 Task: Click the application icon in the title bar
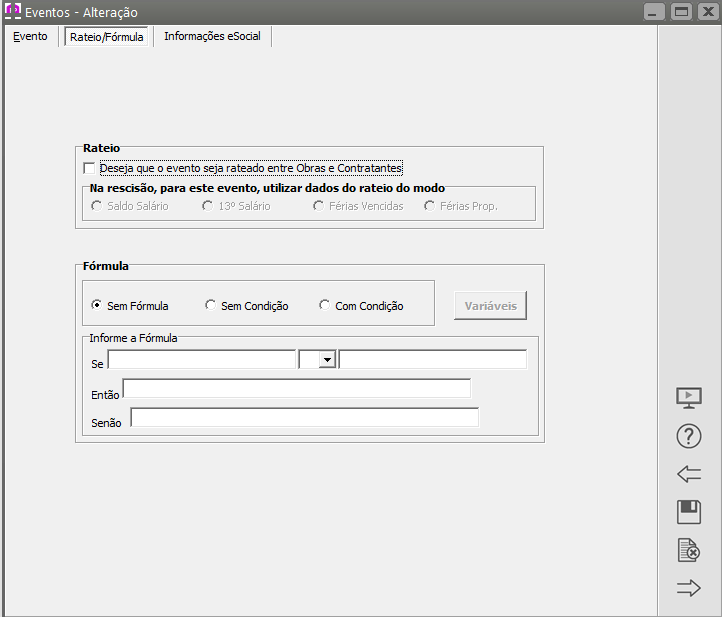13,12
